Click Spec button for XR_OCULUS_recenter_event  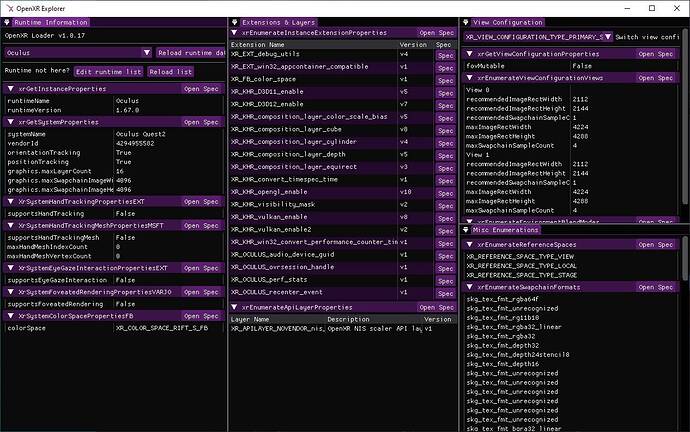pyautogui.click(x=446, y=293)
